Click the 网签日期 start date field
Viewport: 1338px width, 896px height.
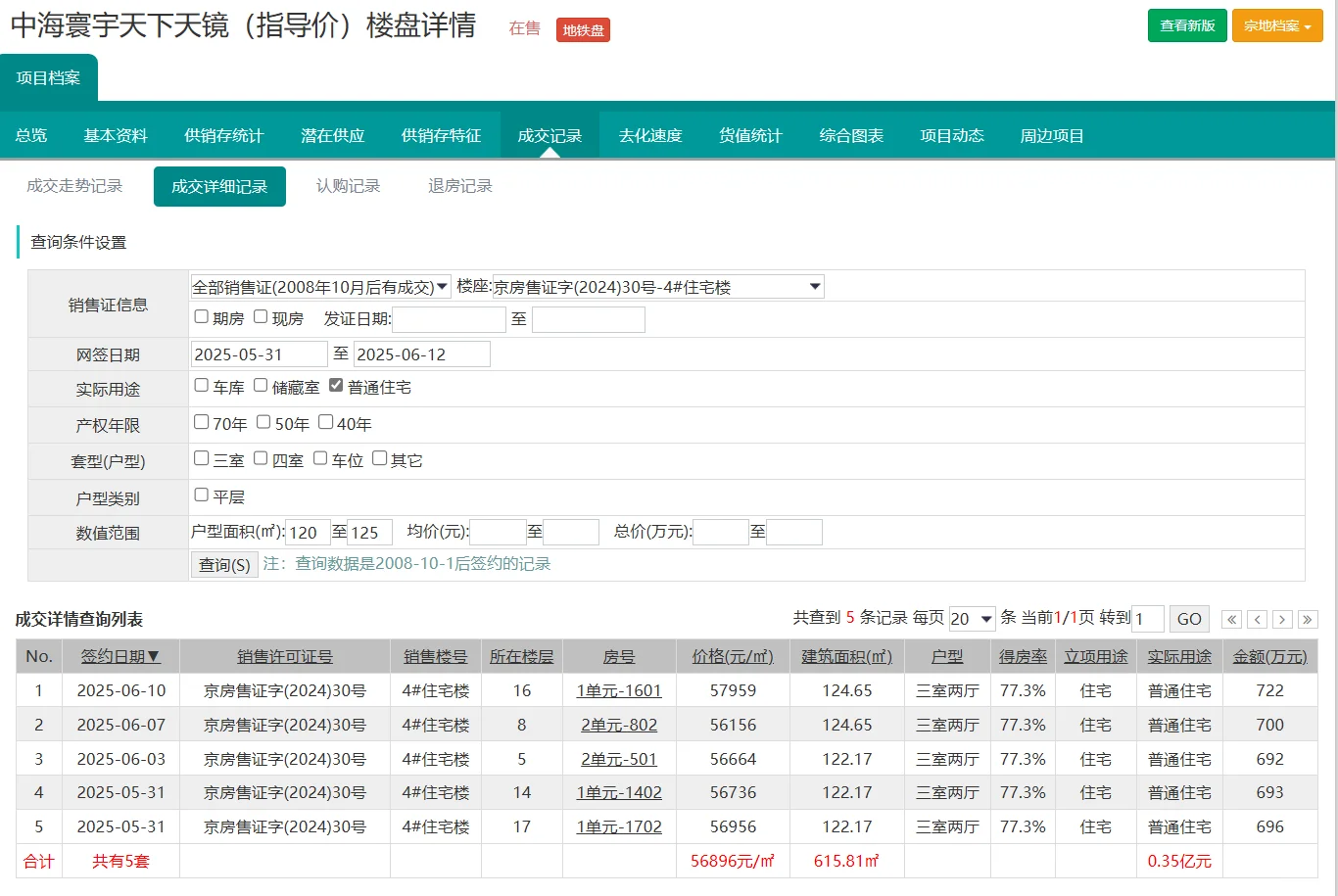(259, 354)
